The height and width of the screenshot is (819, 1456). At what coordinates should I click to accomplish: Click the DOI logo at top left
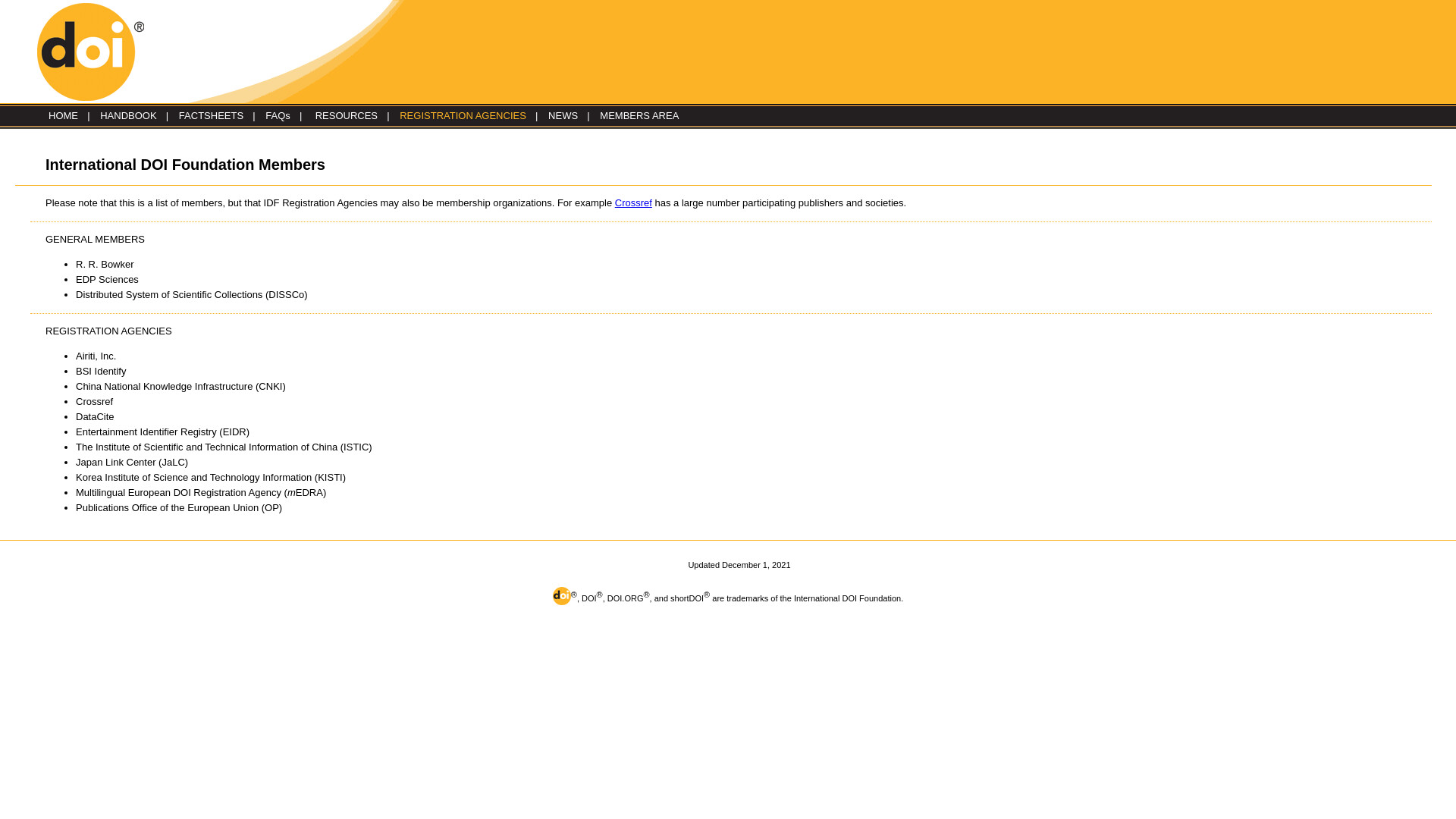click(x=90, y=52)
